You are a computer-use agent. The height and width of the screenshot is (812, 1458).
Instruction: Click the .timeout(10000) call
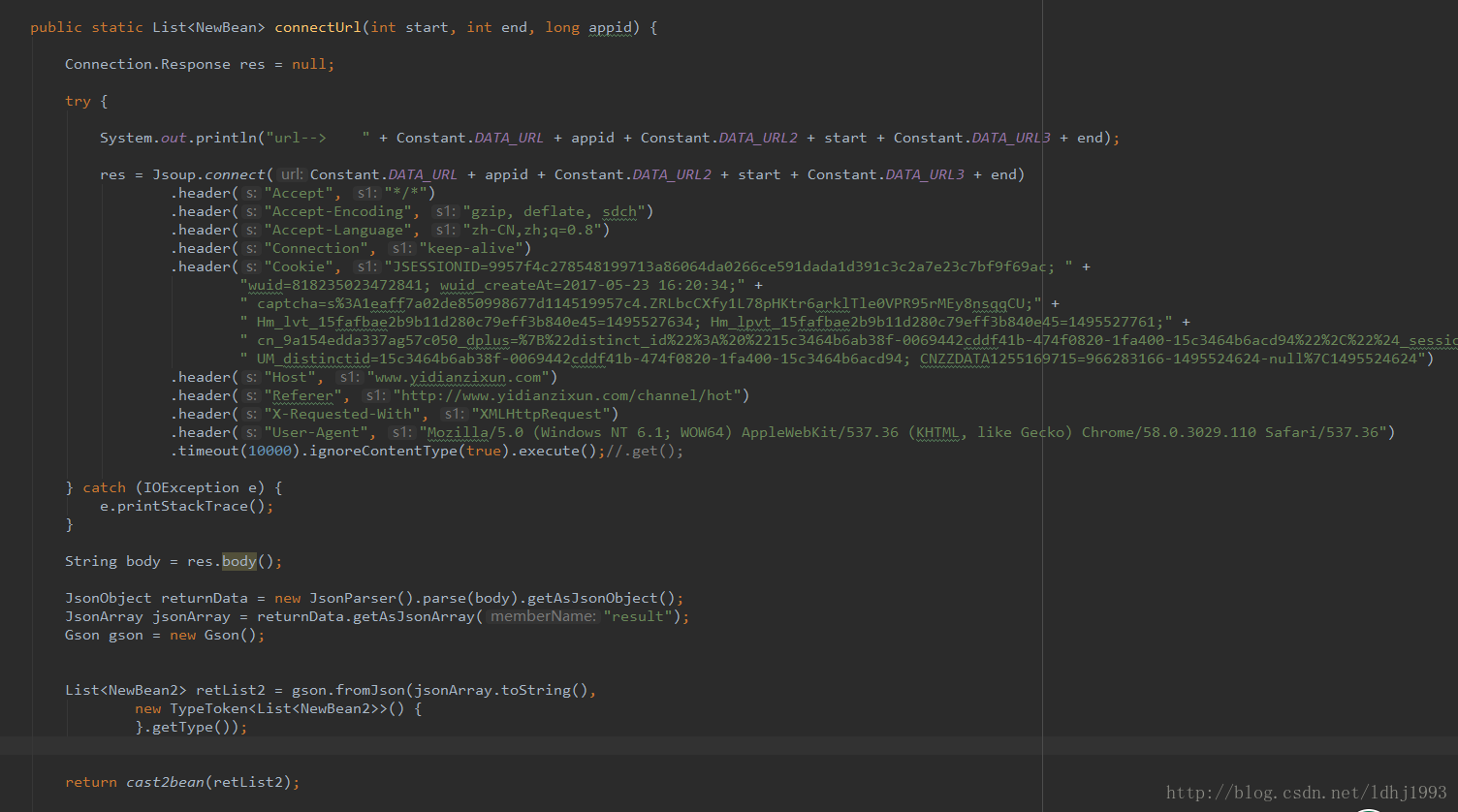236,451
